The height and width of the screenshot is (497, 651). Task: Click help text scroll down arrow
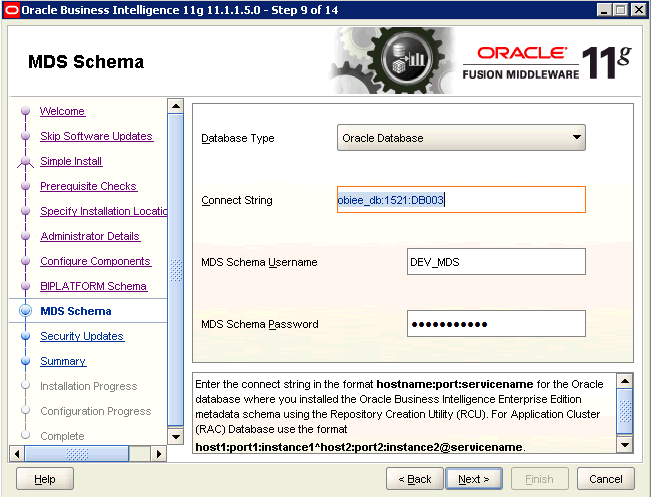click(625, 445)
